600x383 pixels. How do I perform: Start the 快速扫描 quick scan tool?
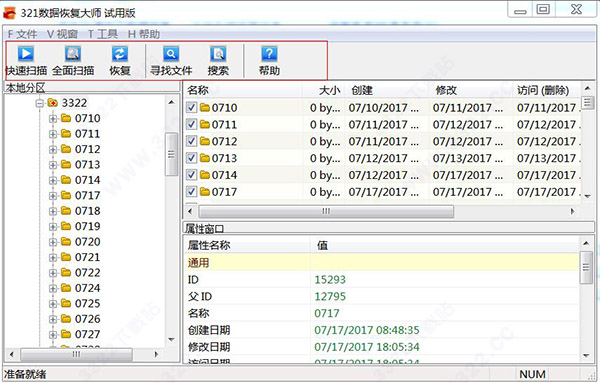pyautogui.click(x=26, y=60)
